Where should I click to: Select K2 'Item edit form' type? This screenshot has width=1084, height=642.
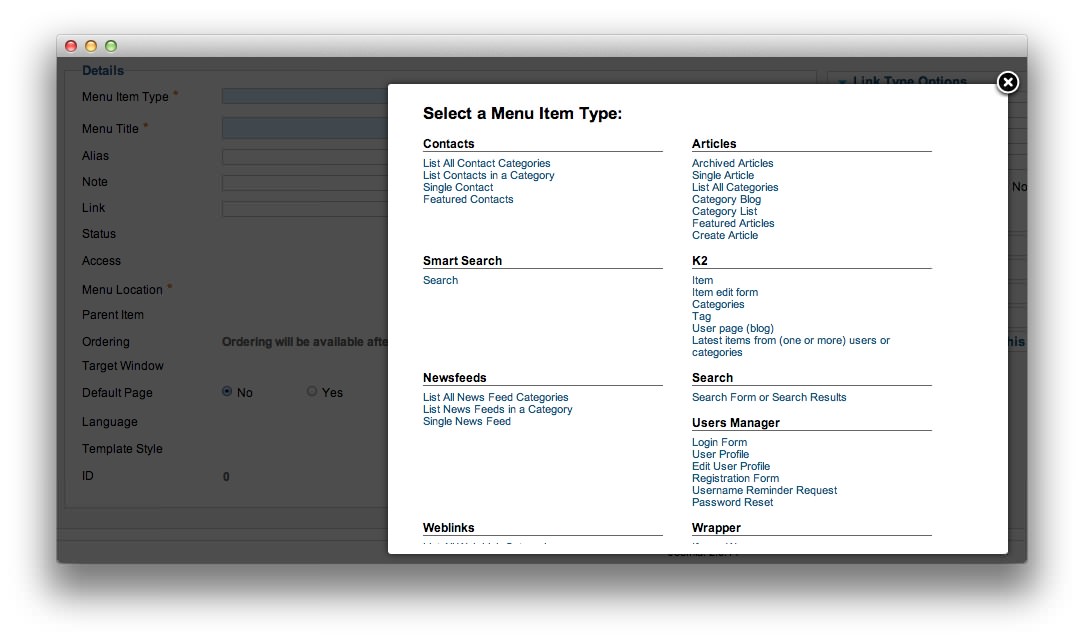point(724,293)
